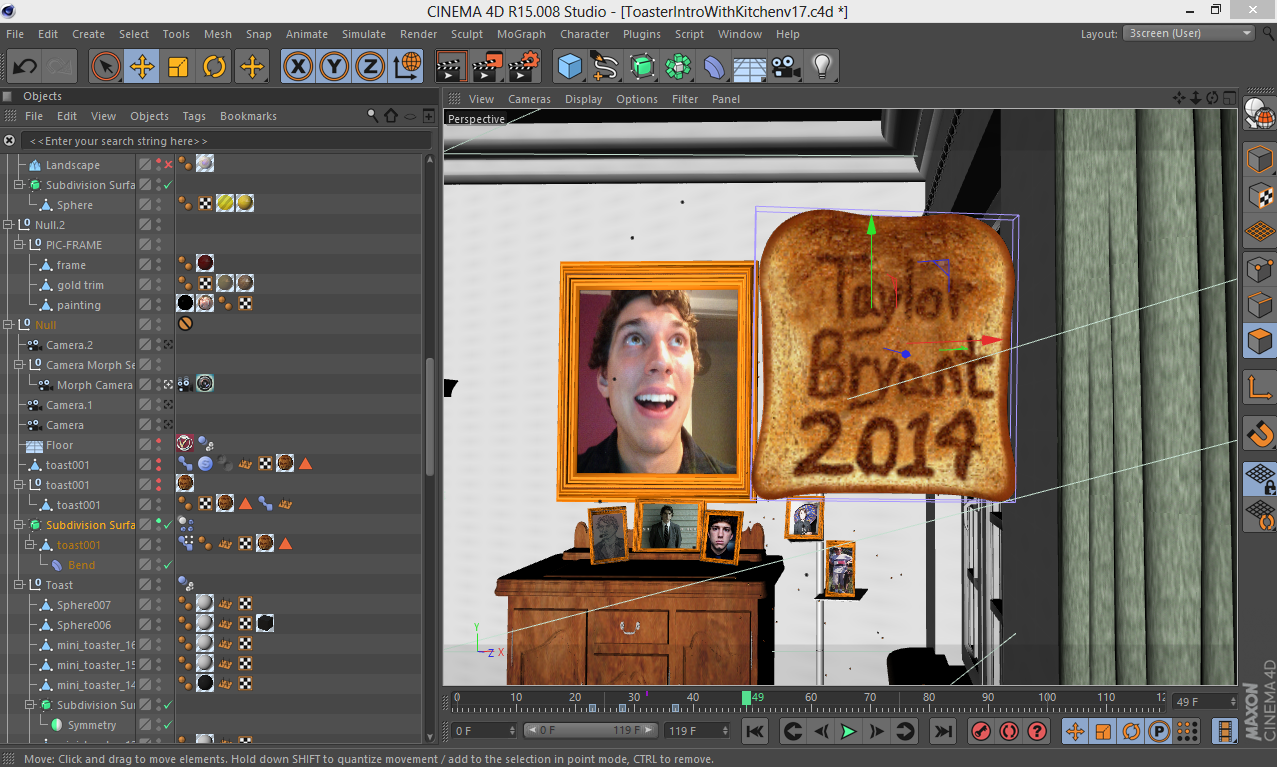Open Edit Render Settings icon

pyautogui.click(x=524, y=67)
